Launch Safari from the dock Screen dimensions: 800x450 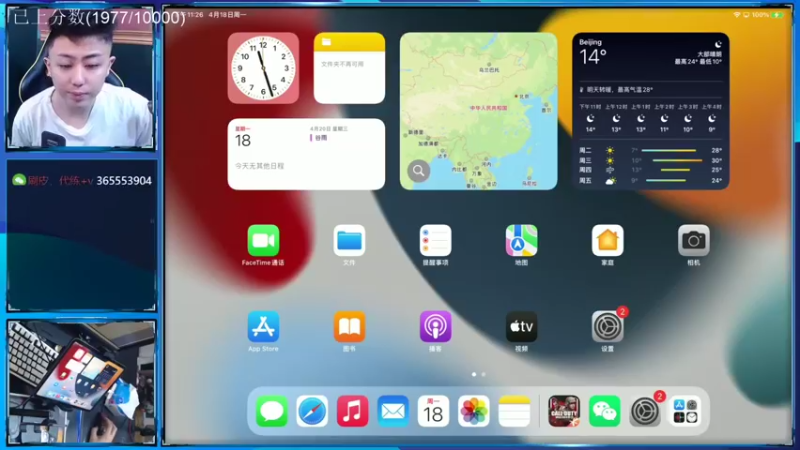click(312, 411)
